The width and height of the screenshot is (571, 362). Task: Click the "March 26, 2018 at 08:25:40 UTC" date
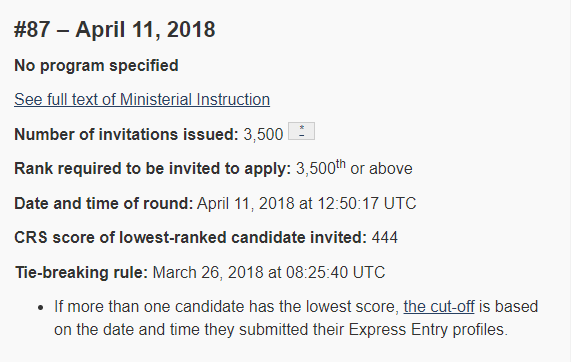(x=269, y=272)
